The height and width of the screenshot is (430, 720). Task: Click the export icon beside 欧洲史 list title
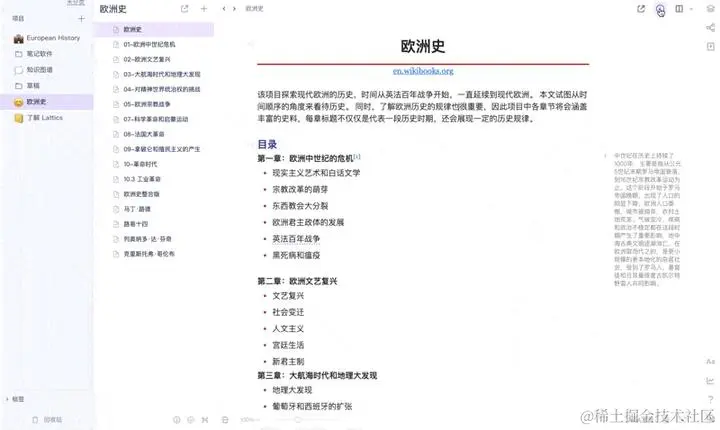coord(185,9)
